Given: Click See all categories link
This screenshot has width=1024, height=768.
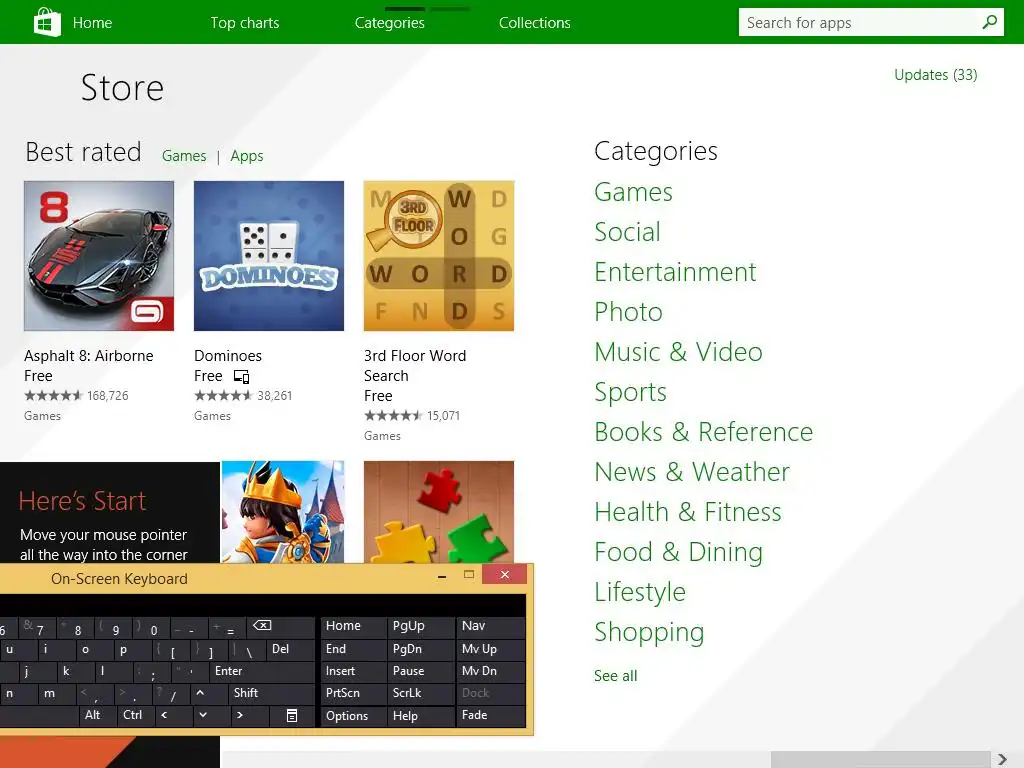Looking at the screenshot, I should (616, 676).
